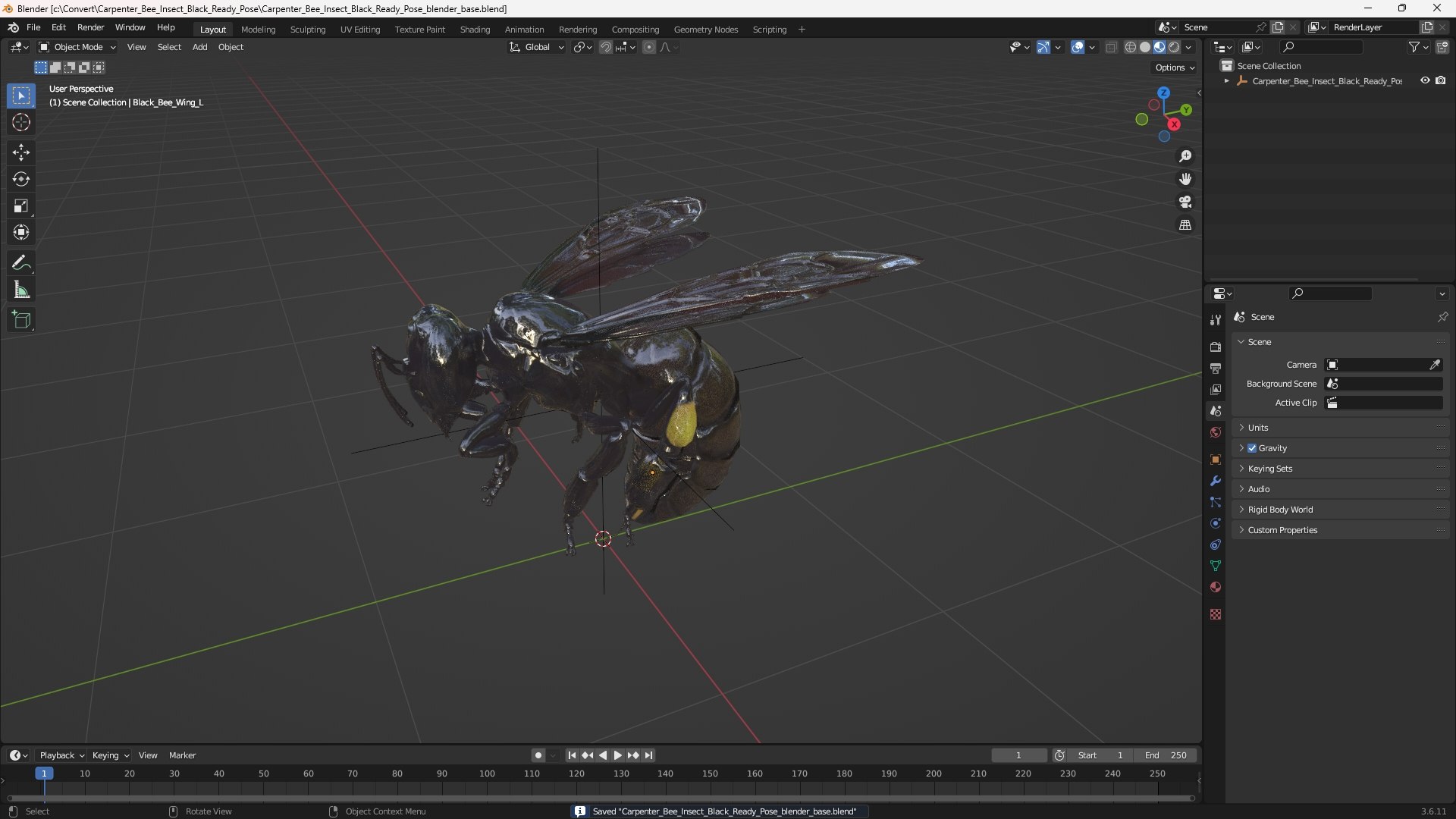Viewport: 1456px width, 819px height.
Task: Open the Modifiers properties tab
Action: [1216, 481]
